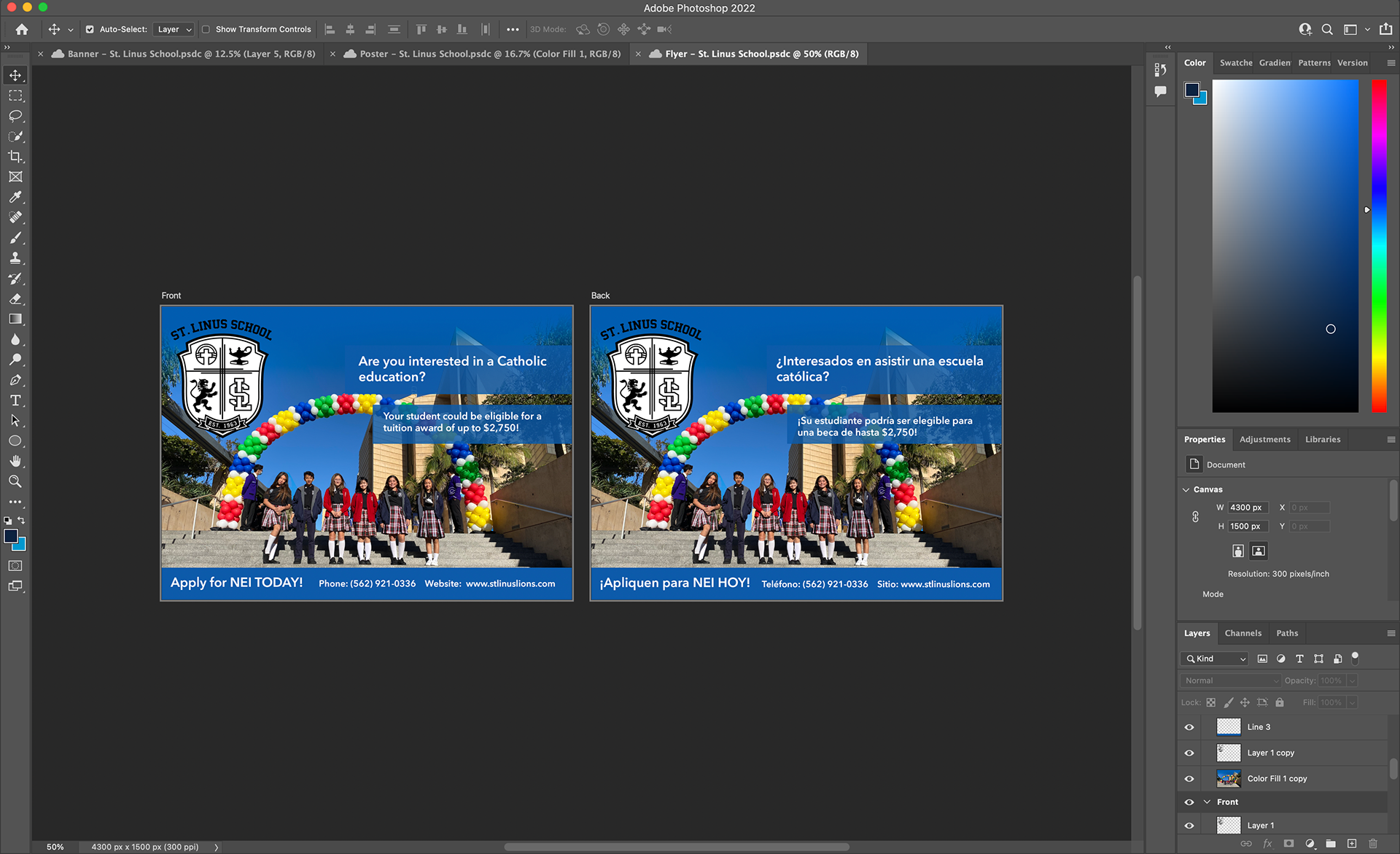Viewport: 1400px width, 854px height.
Task: Click the Share icon at top right
Action: click(x=1386, y=29)
